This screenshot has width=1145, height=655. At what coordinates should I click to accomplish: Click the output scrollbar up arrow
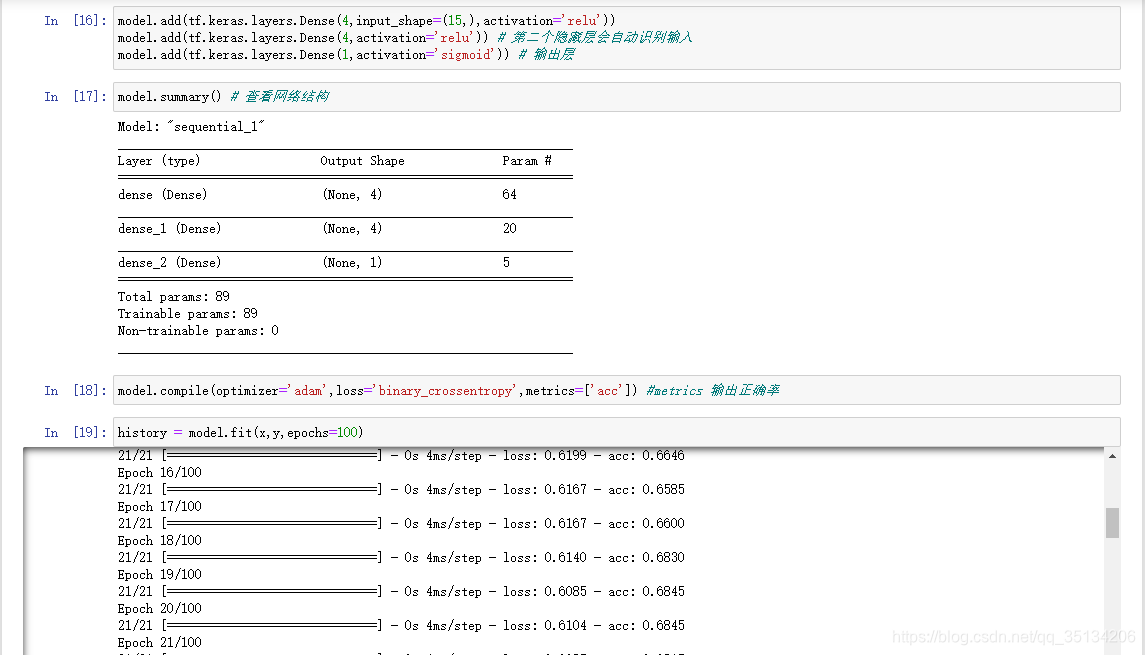[1112, 456]
